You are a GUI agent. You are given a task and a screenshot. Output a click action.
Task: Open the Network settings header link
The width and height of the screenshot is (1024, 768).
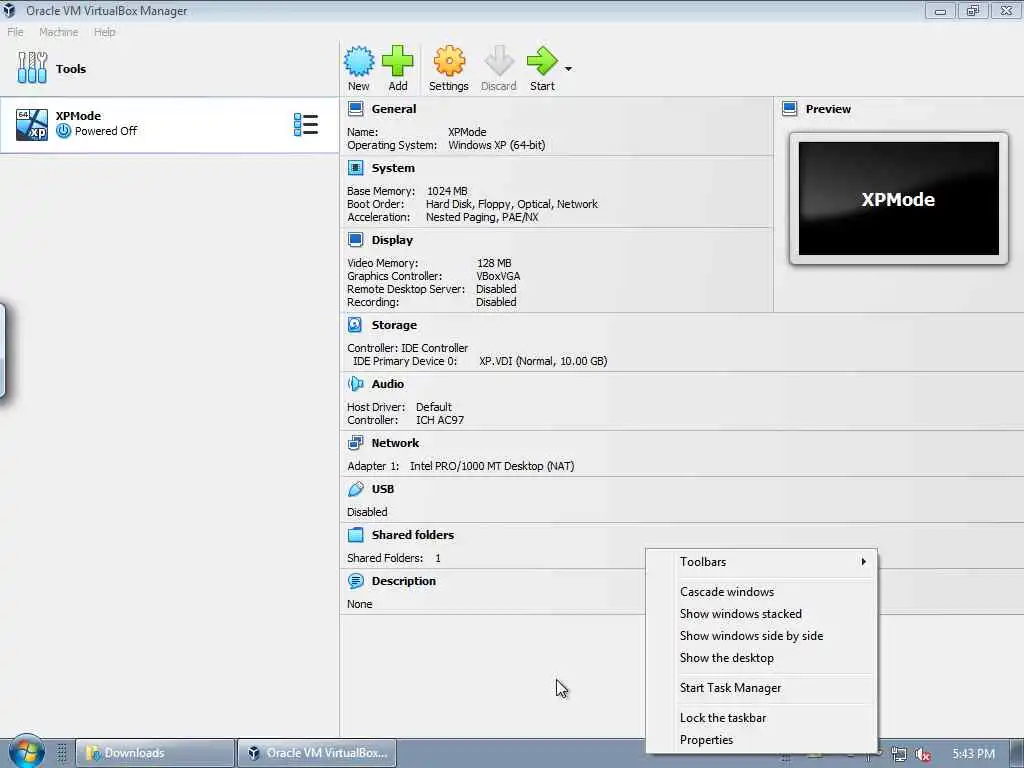395,443
